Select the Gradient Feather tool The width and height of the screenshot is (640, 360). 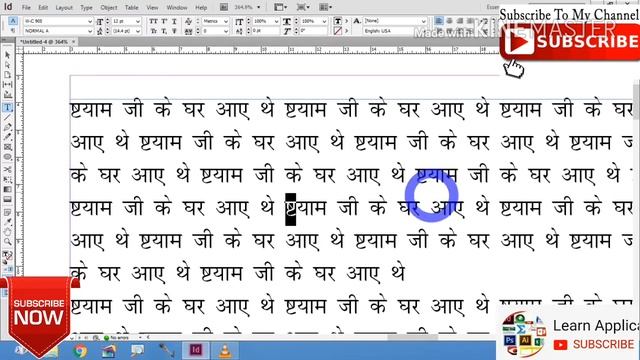click(7, 200)
